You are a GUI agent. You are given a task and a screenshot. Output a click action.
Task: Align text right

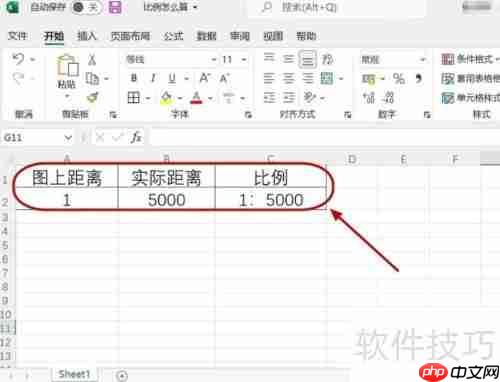[x=307, y=79]
